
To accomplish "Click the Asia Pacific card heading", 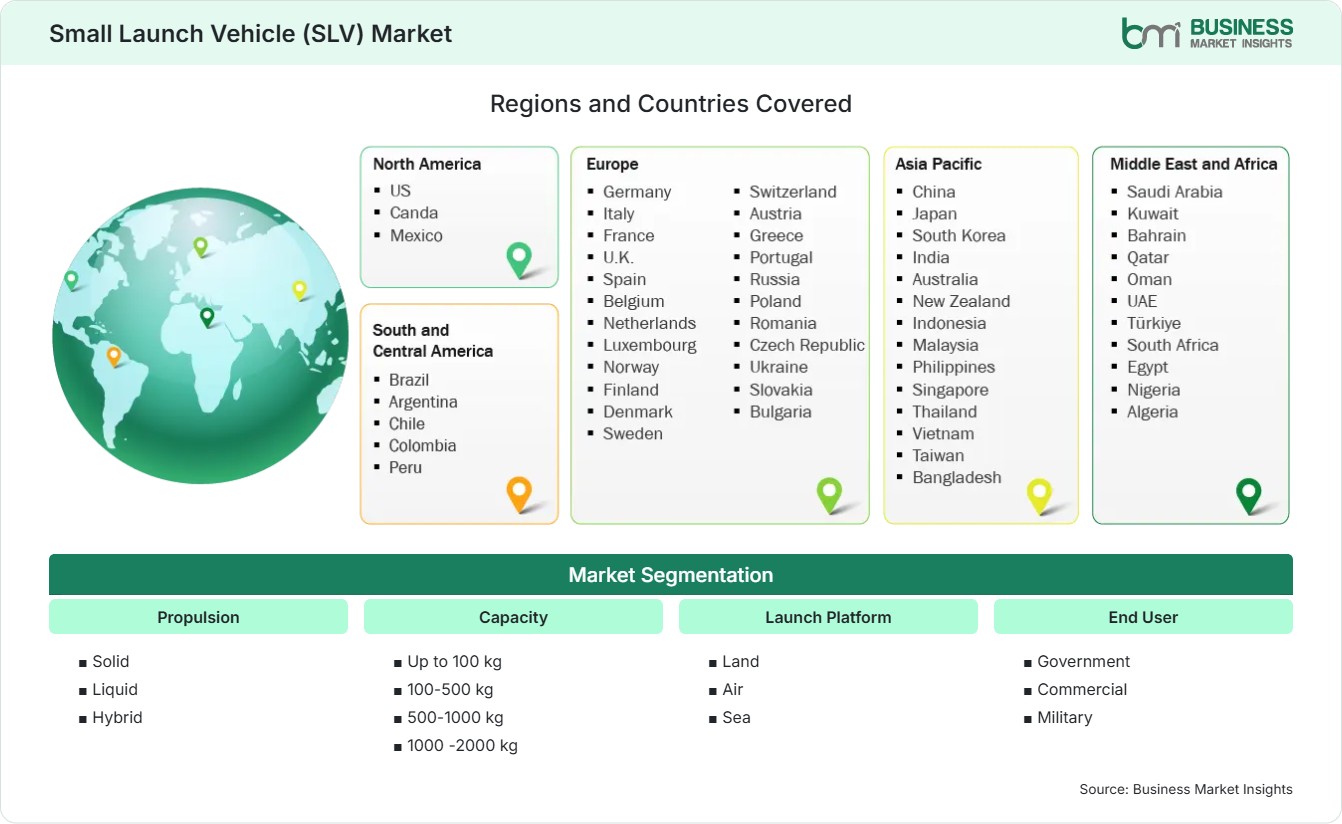I will pyautogui.click(x=939, y=164).
